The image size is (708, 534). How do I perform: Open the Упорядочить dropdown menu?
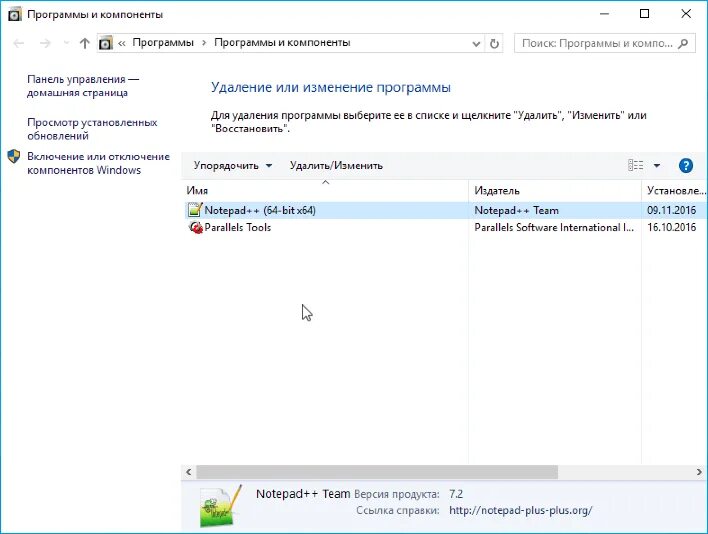(233, 166)
